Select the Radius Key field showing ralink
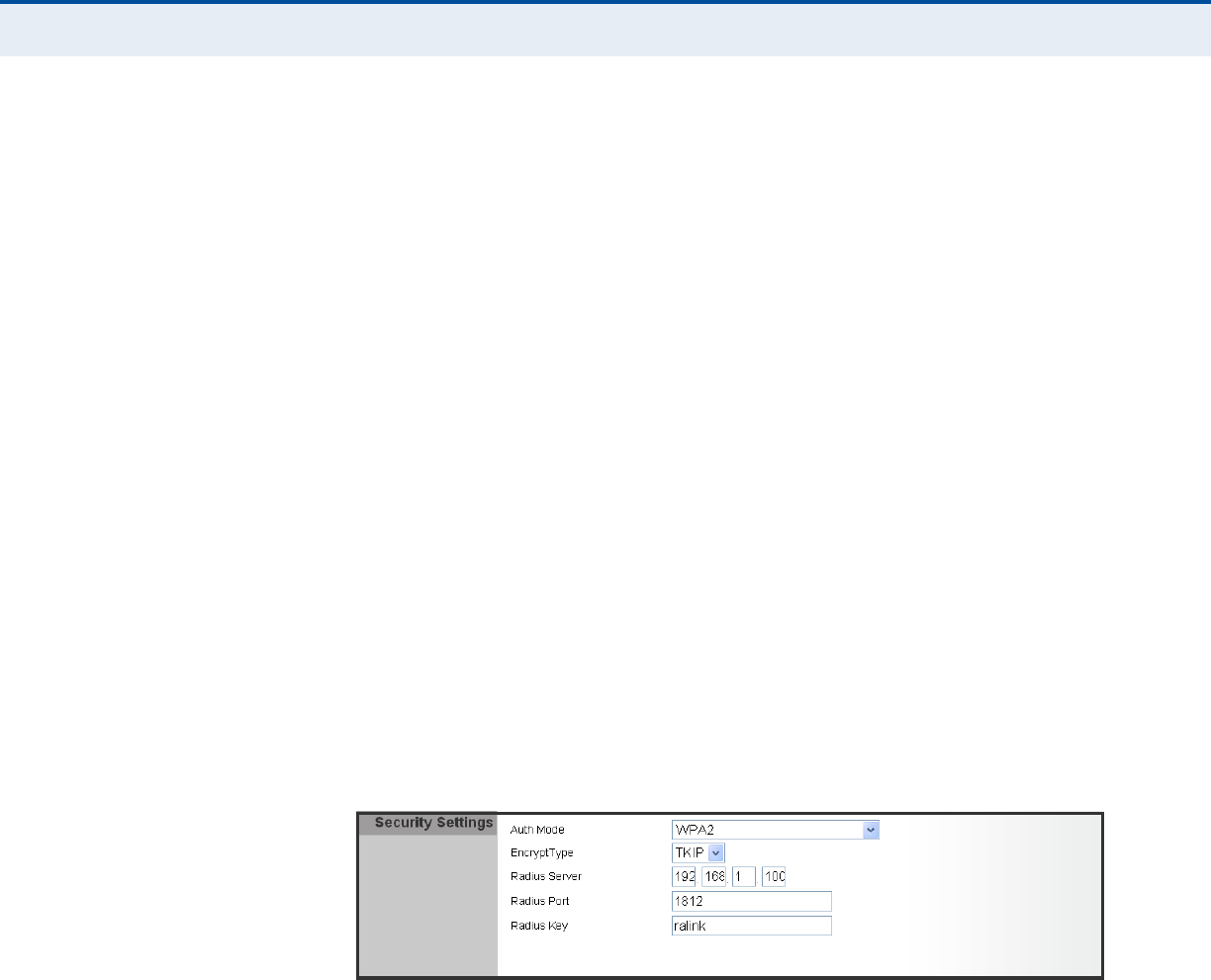1211x980 pixels. point(752,926)
